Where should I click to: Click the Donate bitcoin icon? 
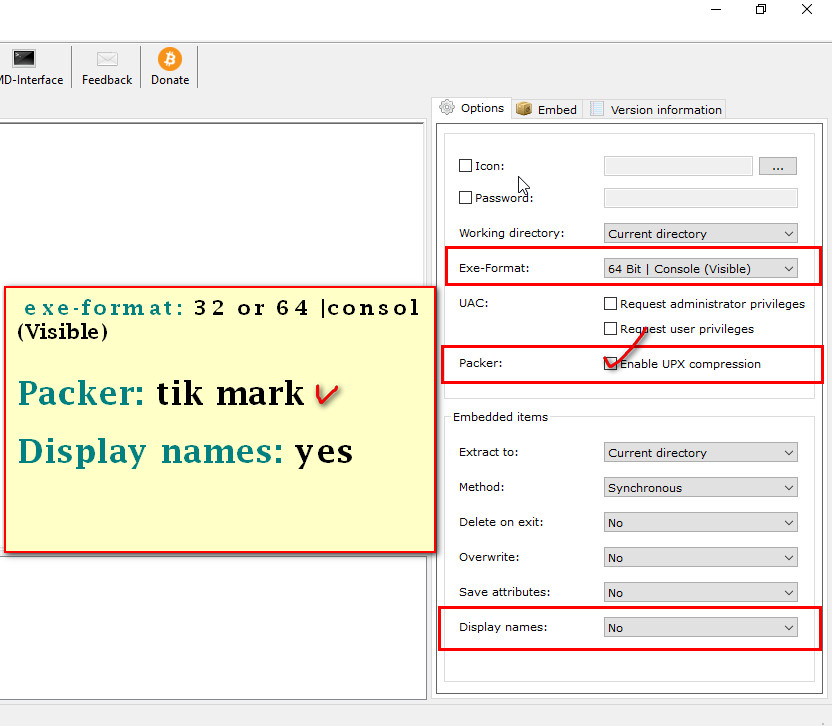tap(170, 59)
